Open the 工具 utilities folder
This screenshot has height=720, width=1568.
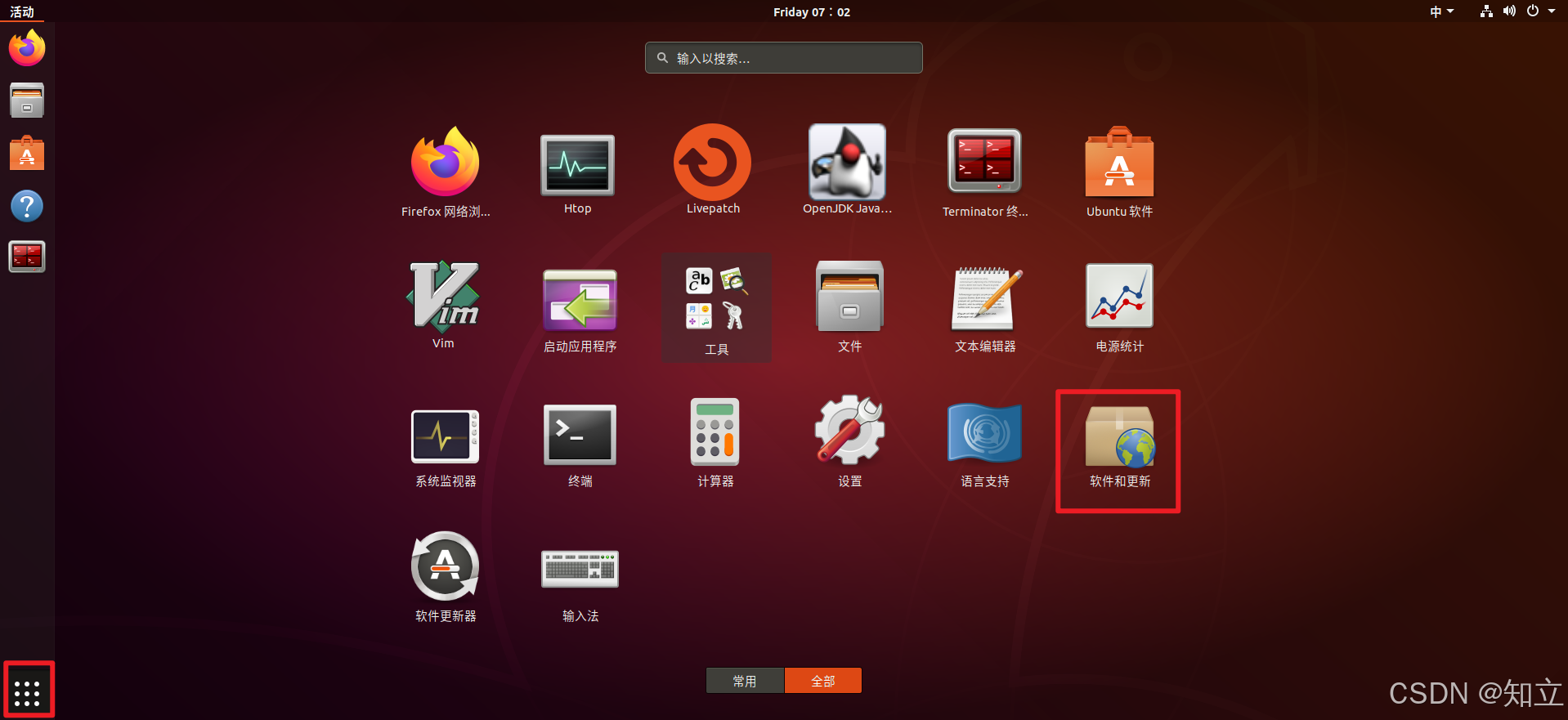click(x=716, y=306)
